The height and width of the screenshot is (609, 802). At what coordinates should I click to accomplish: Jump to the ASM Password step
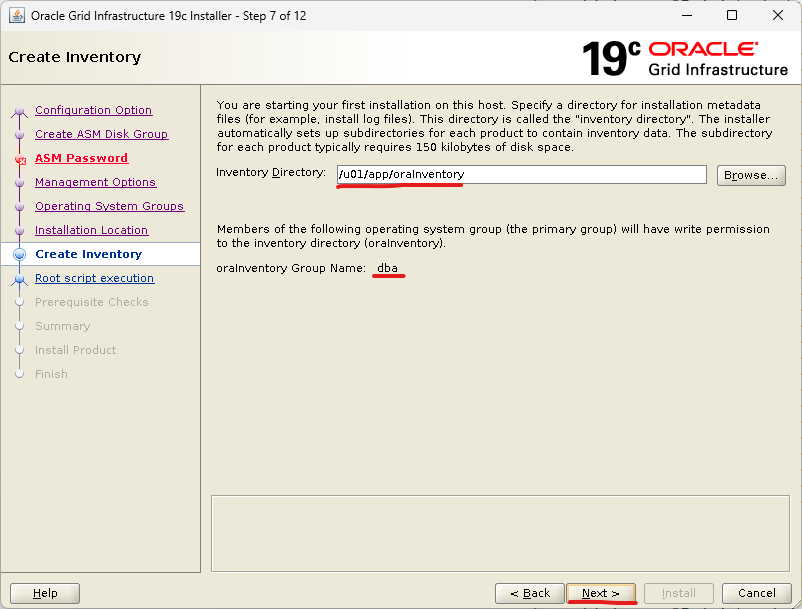tap(81, 158)
